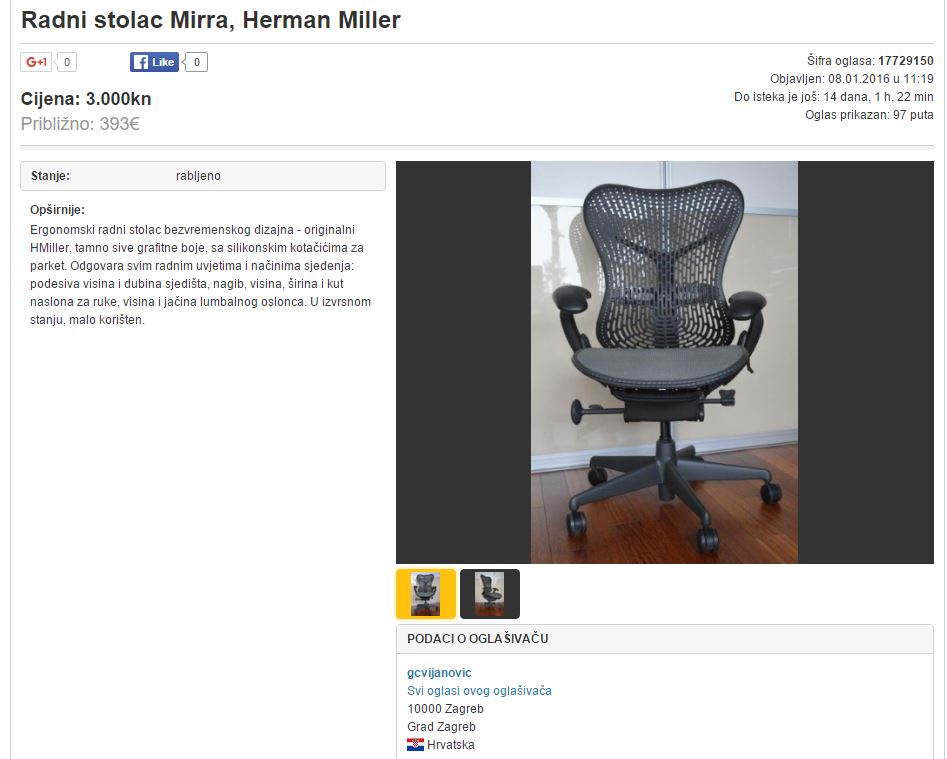Image resolution: width=947 pixels, height=759 pixels.
Task: Click the Facebook Like button
Action: tap(154, 62)
